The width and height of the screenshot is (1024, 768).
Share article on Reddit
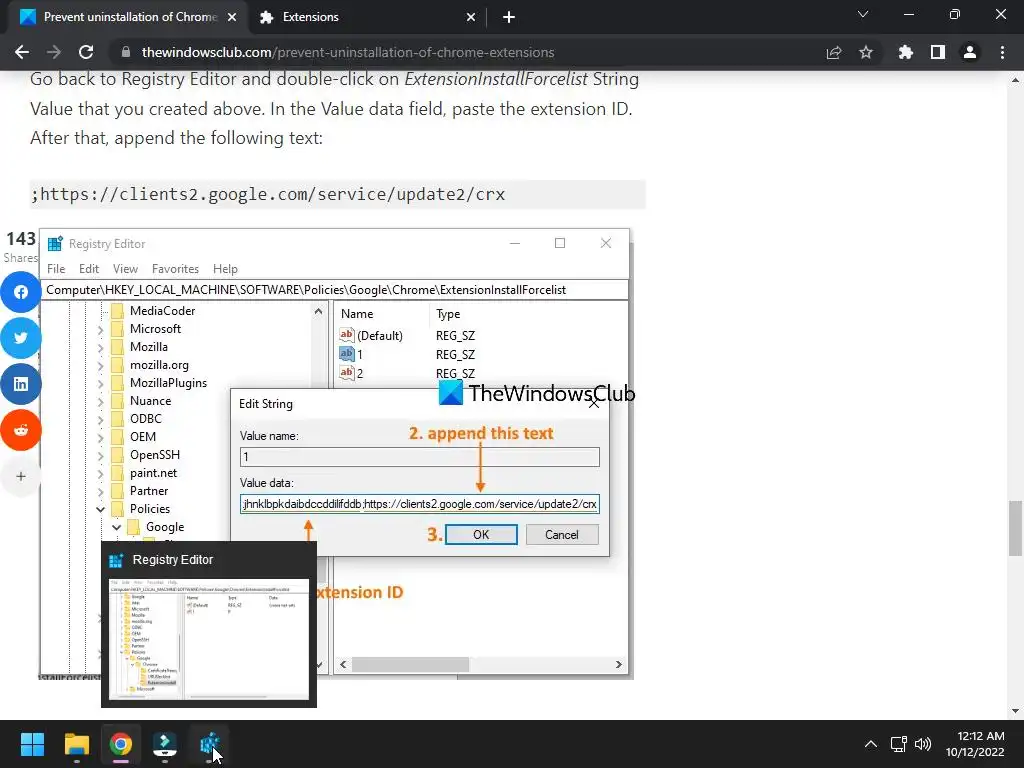coord(21,430)
